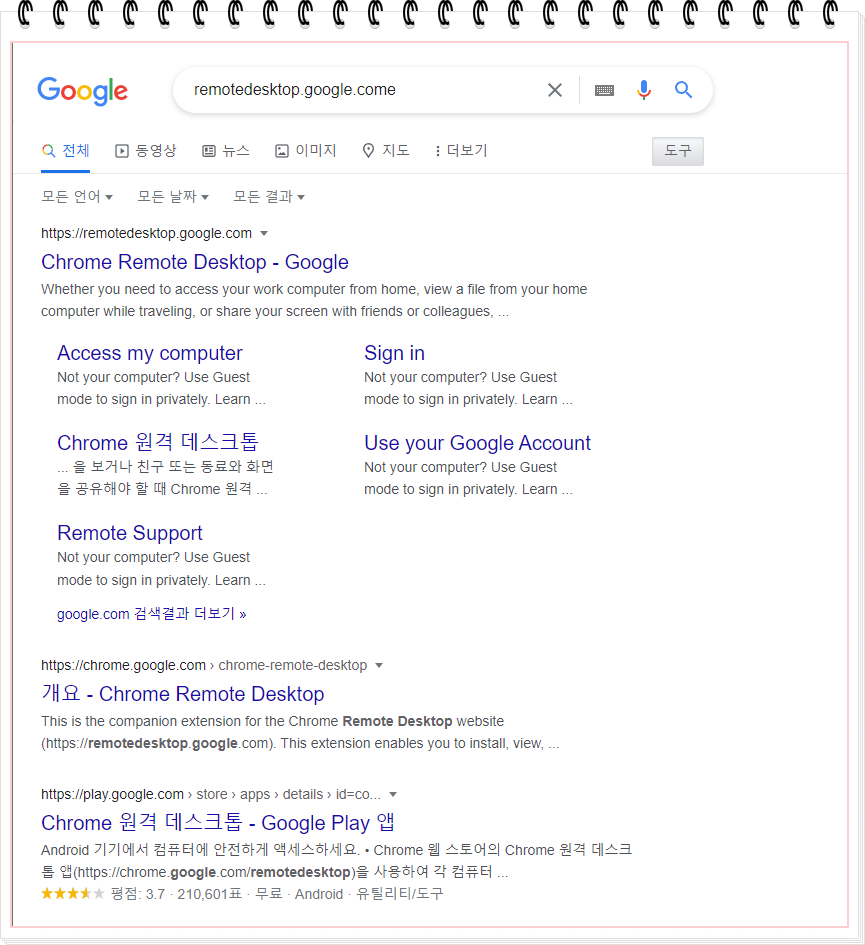This screenshot has width=865, height=945.
Task: Switch to the 동영상 tab
Action: pos(146,151)
